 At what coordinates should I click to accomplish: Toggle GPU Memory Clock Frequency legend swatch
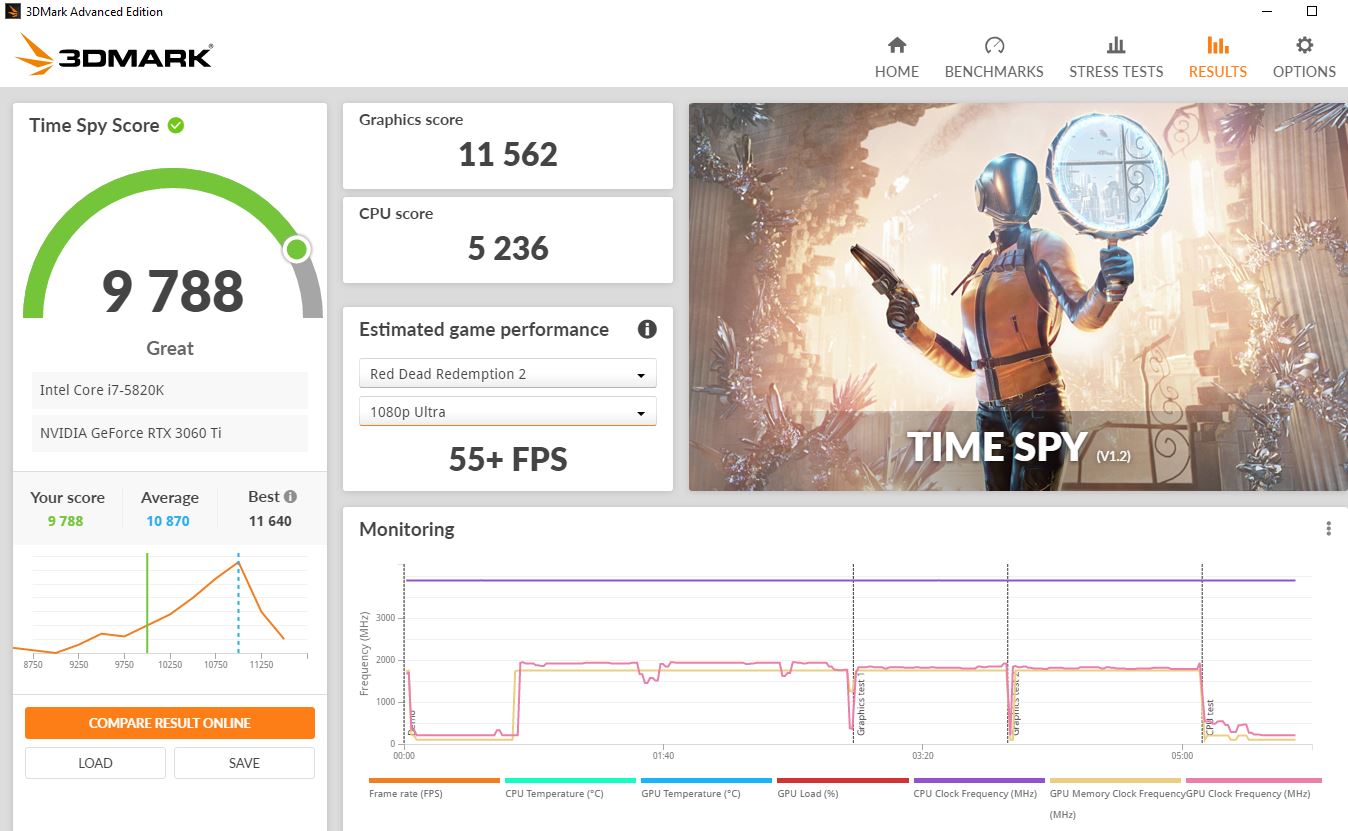coord(1114,780)
